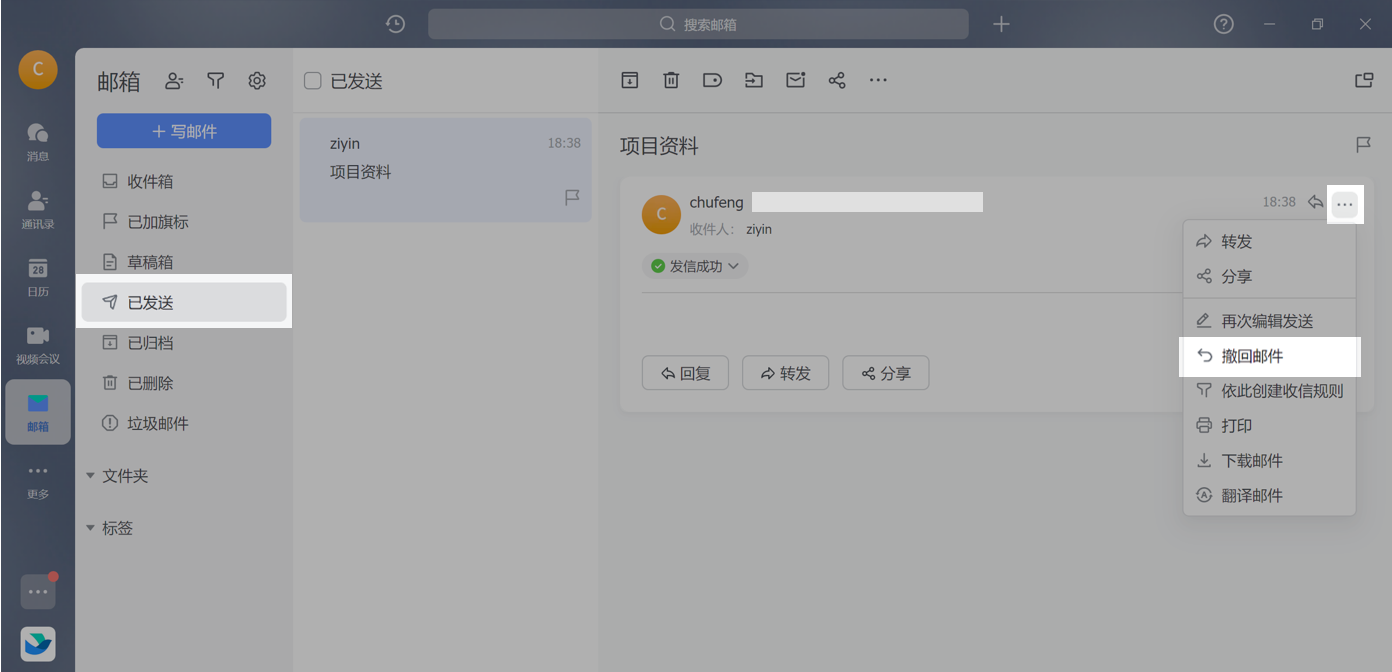Choose 下载邮件 menu item
1392x672 pixels.
point(1269,461)
